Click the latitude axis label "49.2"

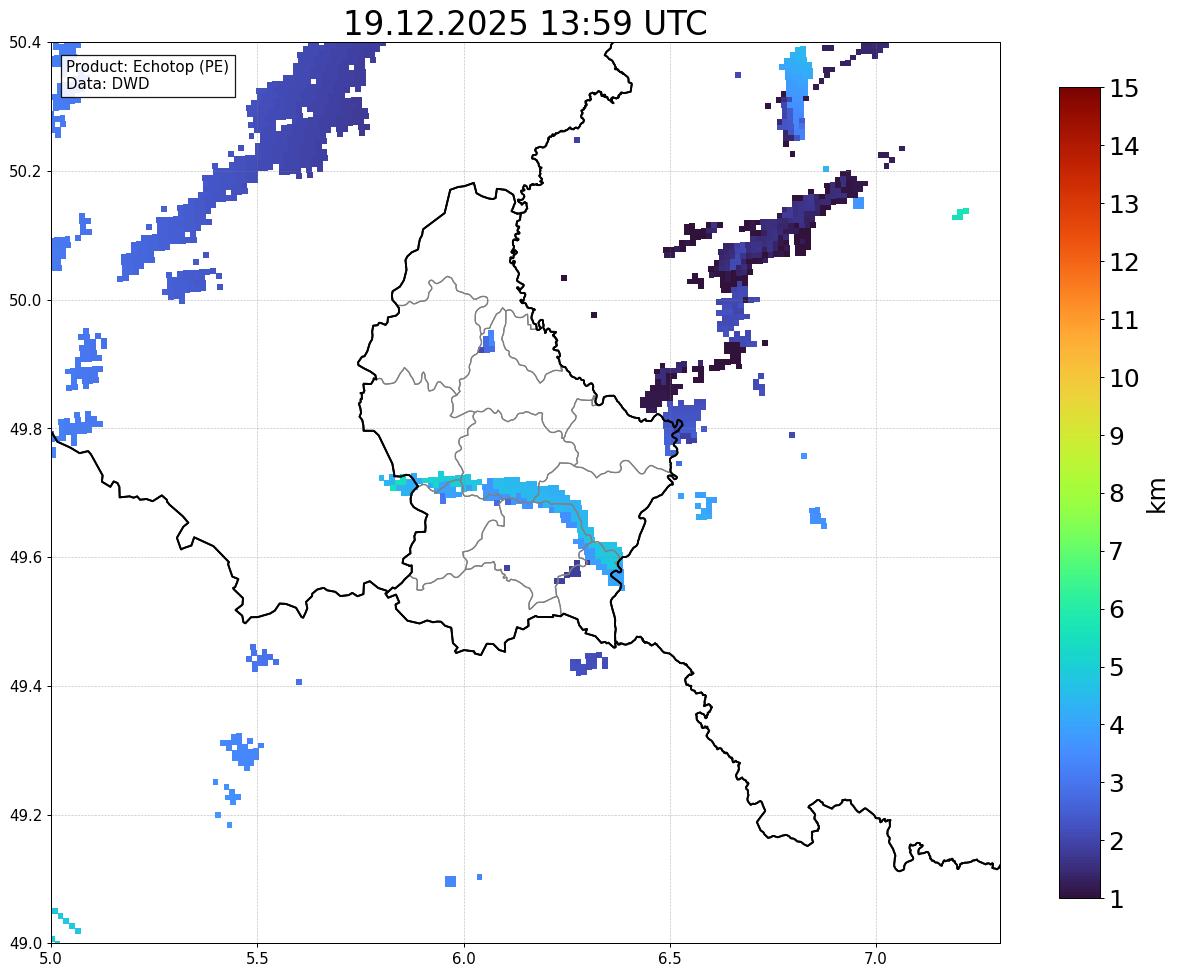[x=25, y=815]
